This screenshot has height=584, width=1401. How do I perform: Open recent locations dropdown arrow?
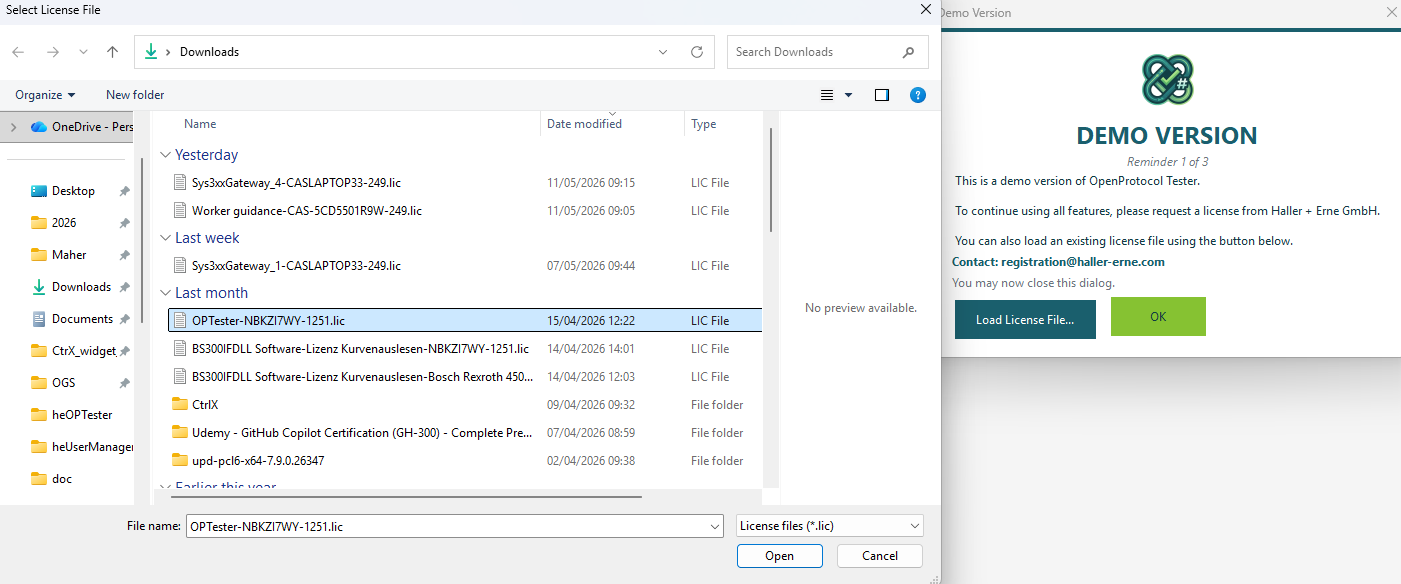pos(83,52)
